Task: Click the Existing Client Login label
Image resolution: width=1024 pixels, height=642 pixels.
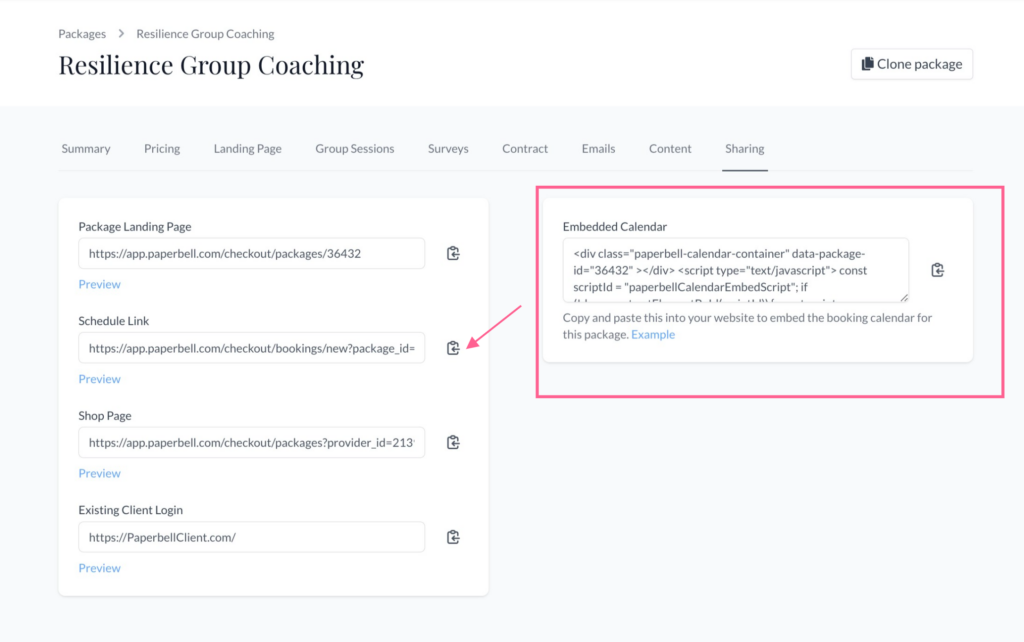Action: click(131, 509)
